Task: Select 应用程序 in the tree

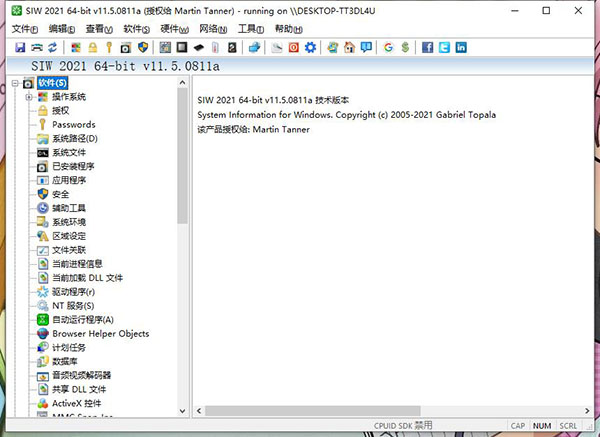Action: point(69,180)
